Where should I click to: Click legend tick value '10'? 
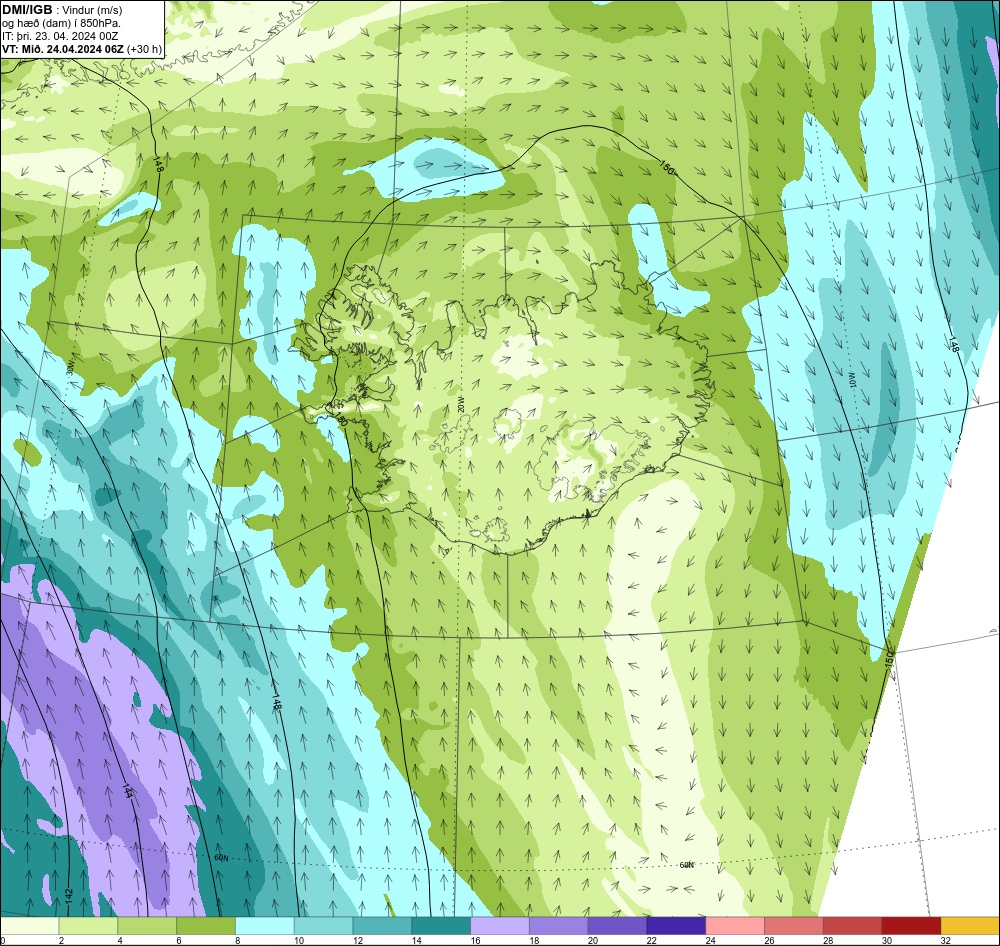[x=299, y=940]
